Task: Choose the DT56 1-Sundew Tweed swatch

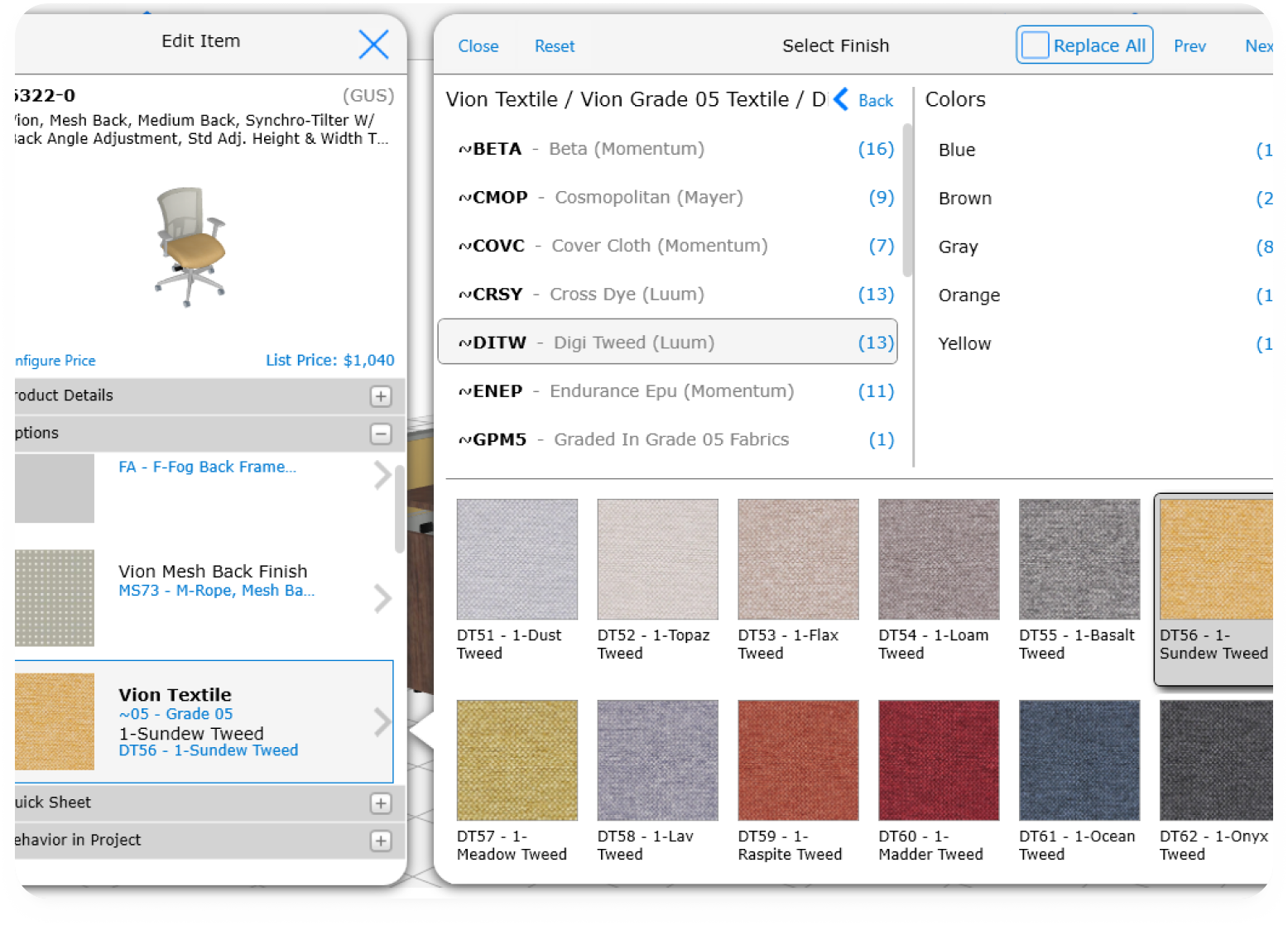Action: (x=1216, y=558)
